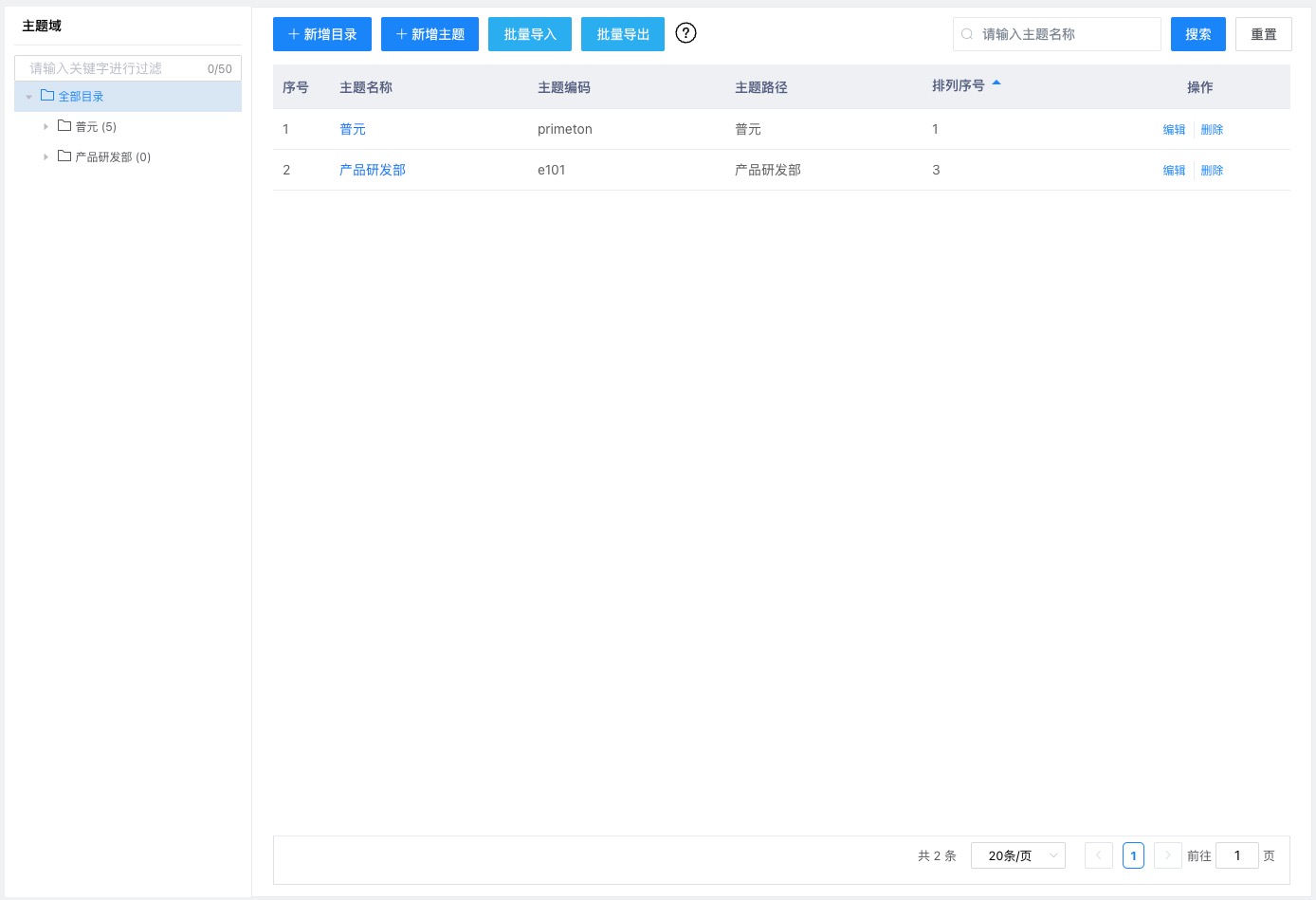Select 全部目录 in the left tree
This screenshot has height=900, width=1316.
click(81, 95)
